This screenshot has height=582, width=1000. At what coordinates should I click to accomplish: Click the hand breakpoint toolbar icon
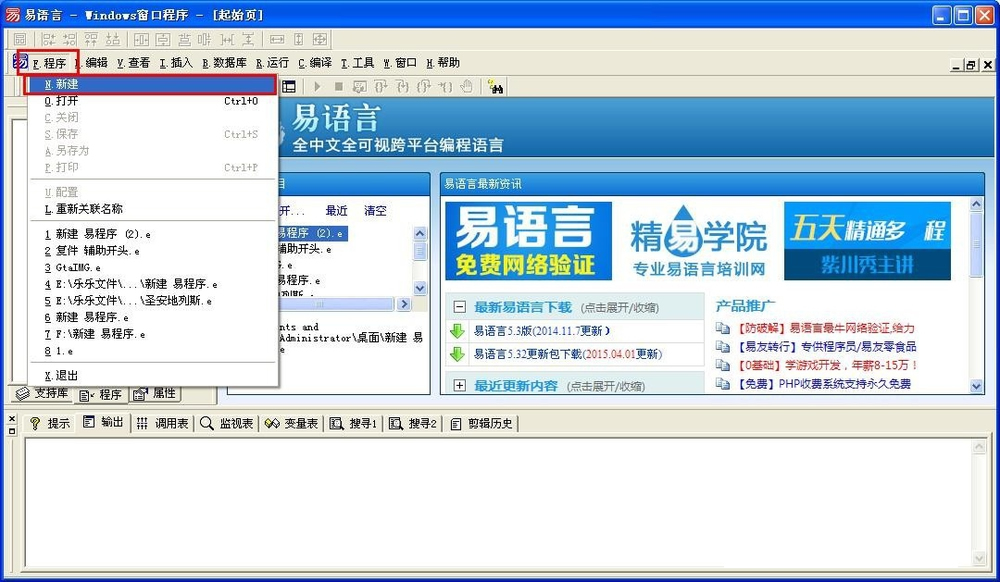467,86
